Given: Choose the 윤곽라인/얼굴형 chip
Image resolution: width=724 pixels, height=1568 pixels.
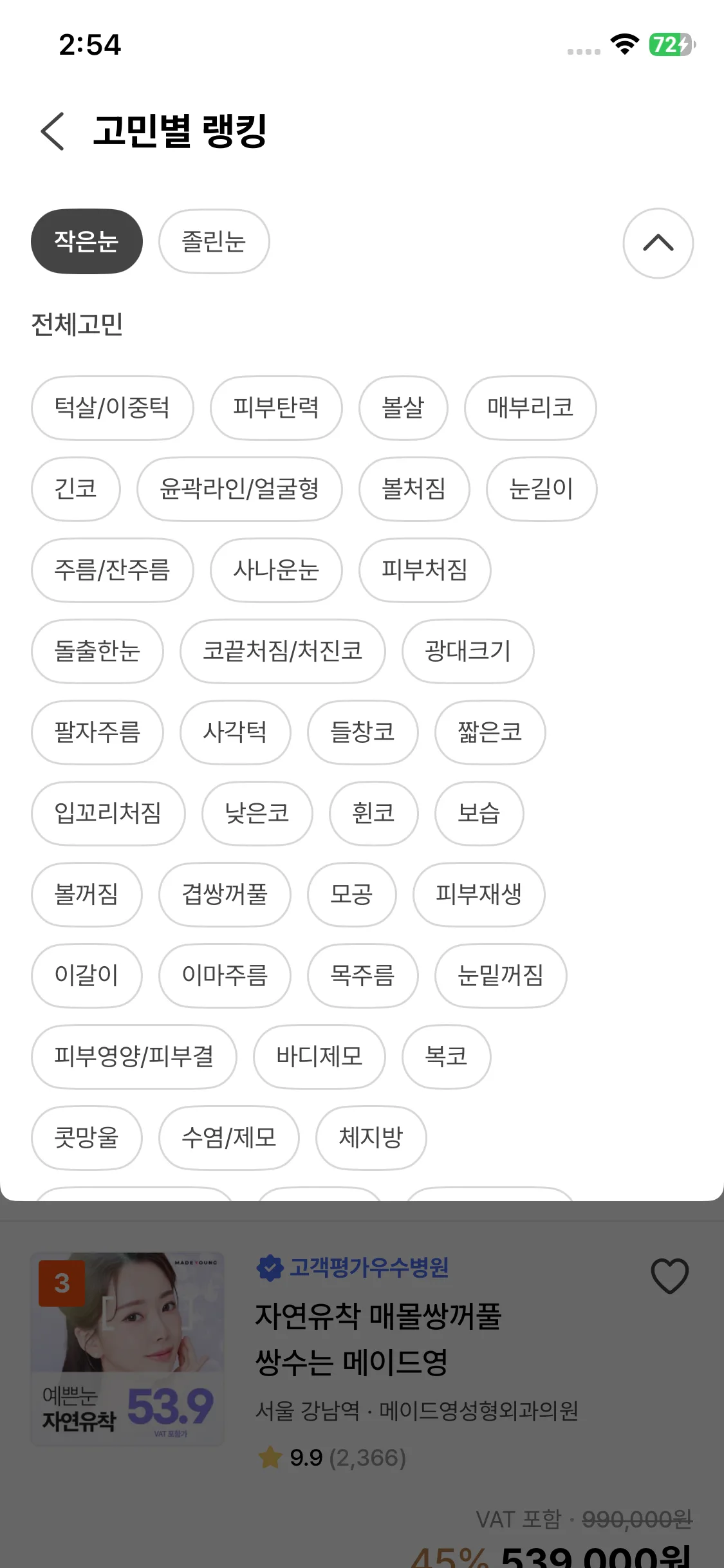Looking at the screenshot, I should tap(239, 489).
